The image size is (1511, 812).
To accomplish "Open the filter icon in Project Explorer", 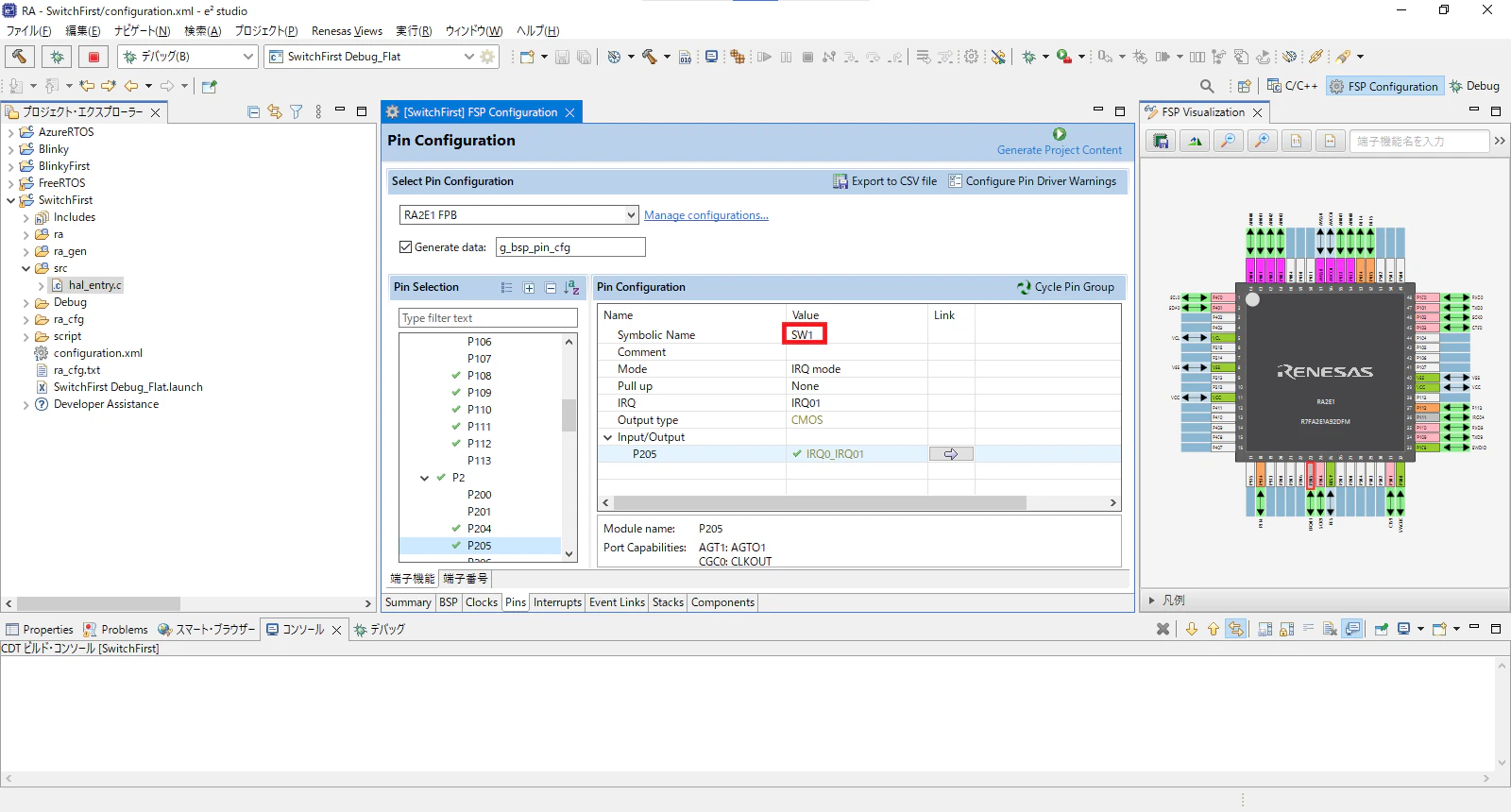I will [297, 111].
